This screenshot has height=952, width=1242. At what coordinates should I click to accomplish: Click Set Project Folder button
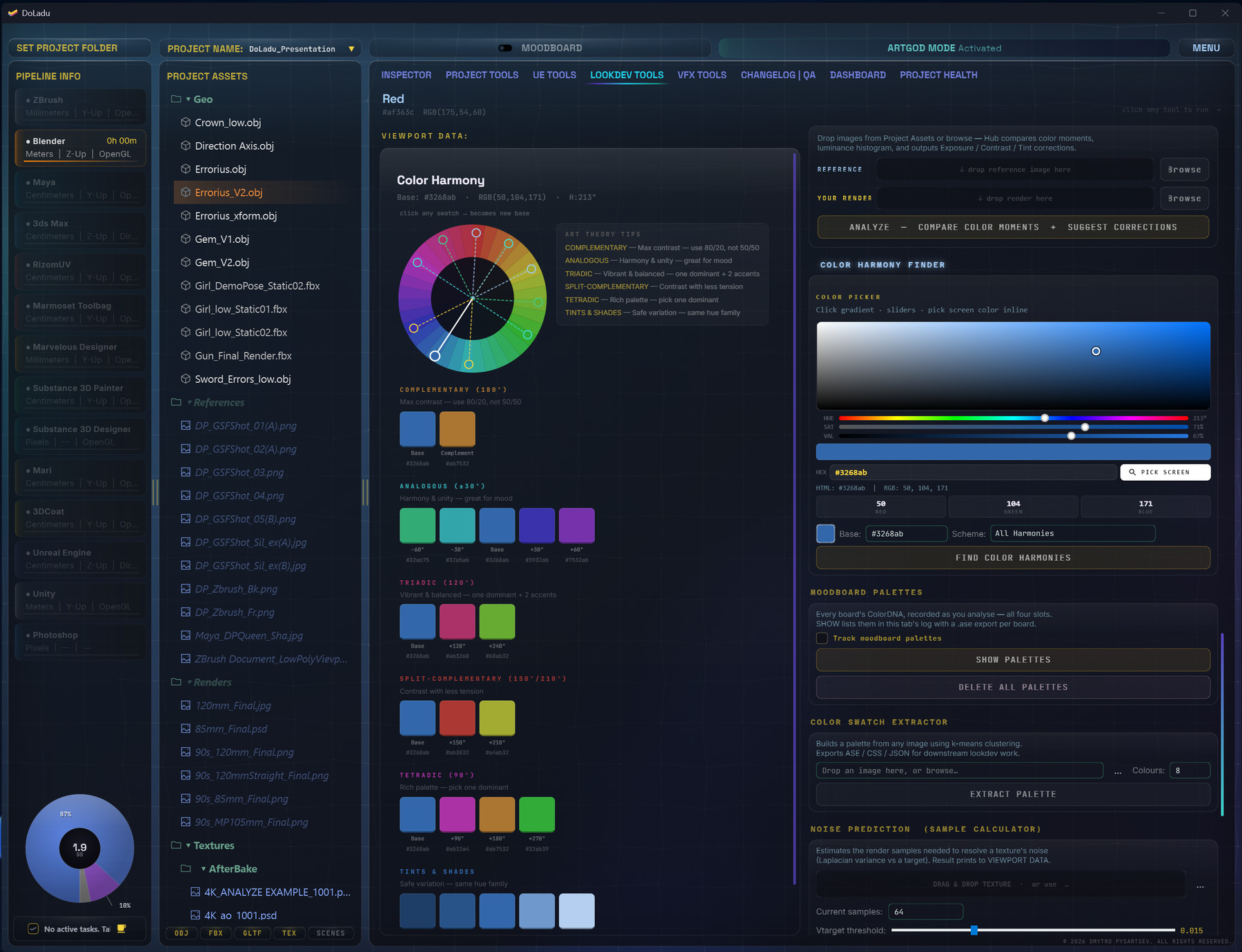pos(79,48)
